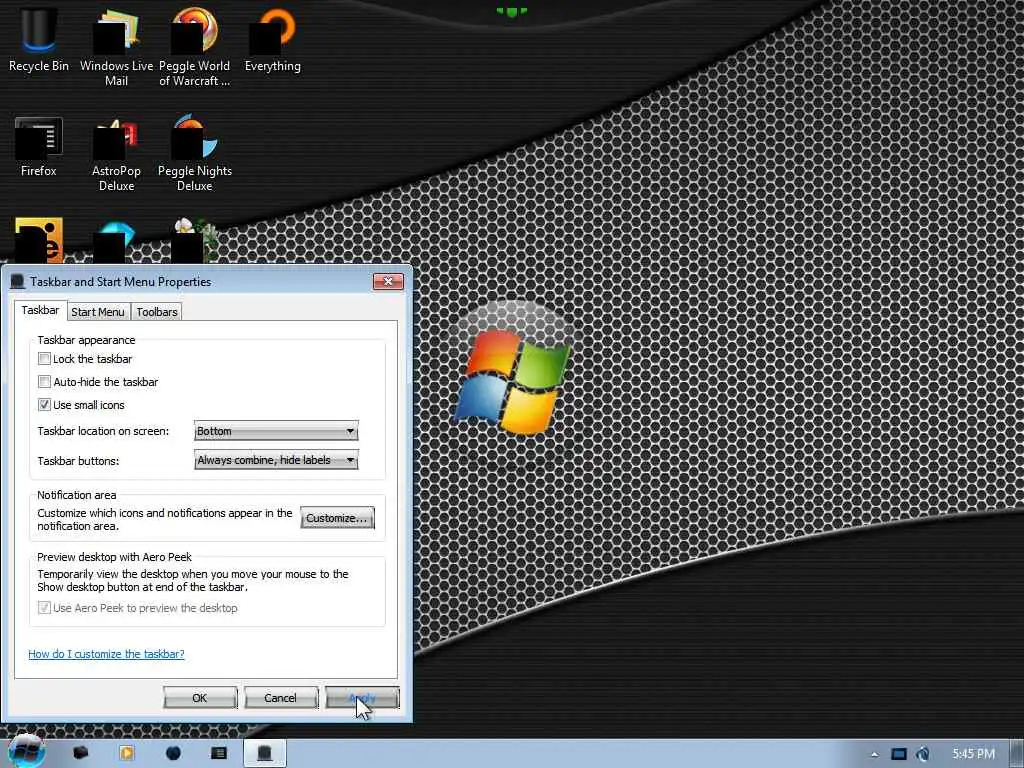The height and width of the screenshot is (768, 1024).
Task: Click the network tray icon
Action: 899,754
